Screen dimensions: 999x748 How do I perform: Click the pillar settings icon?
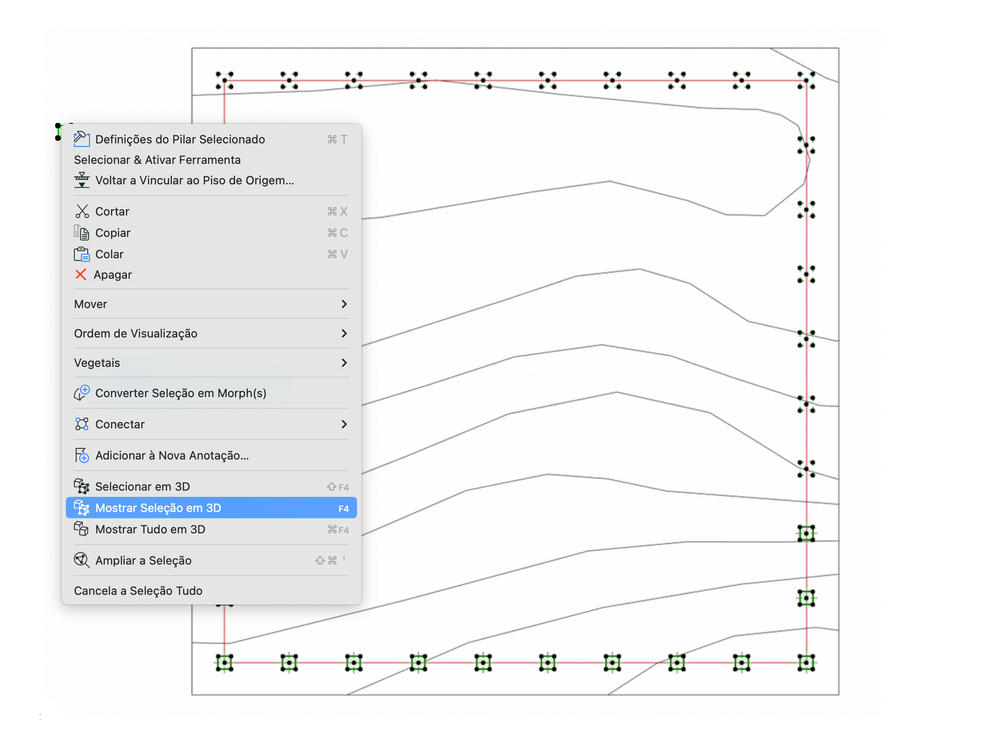[x=82, y=138]
